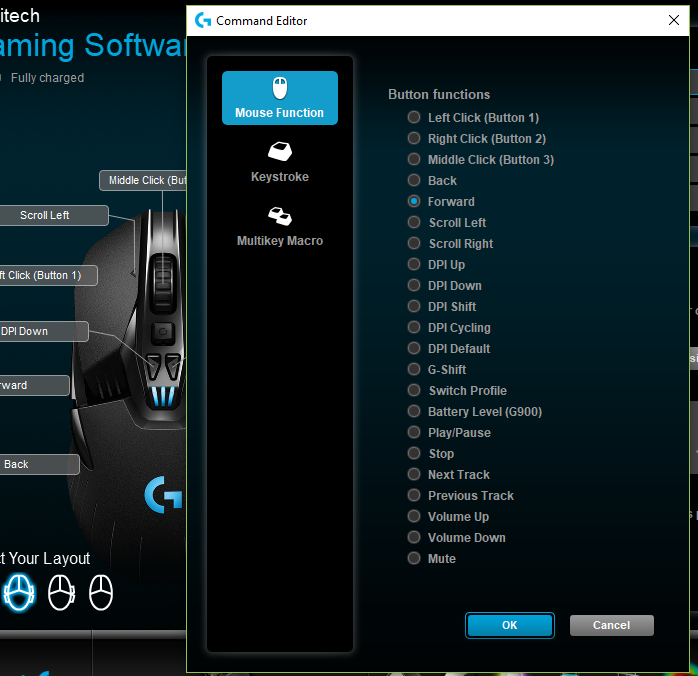This screenshot has width=698, height=676.
Task: Select Next Track radio button
Action: coord(414,474)
